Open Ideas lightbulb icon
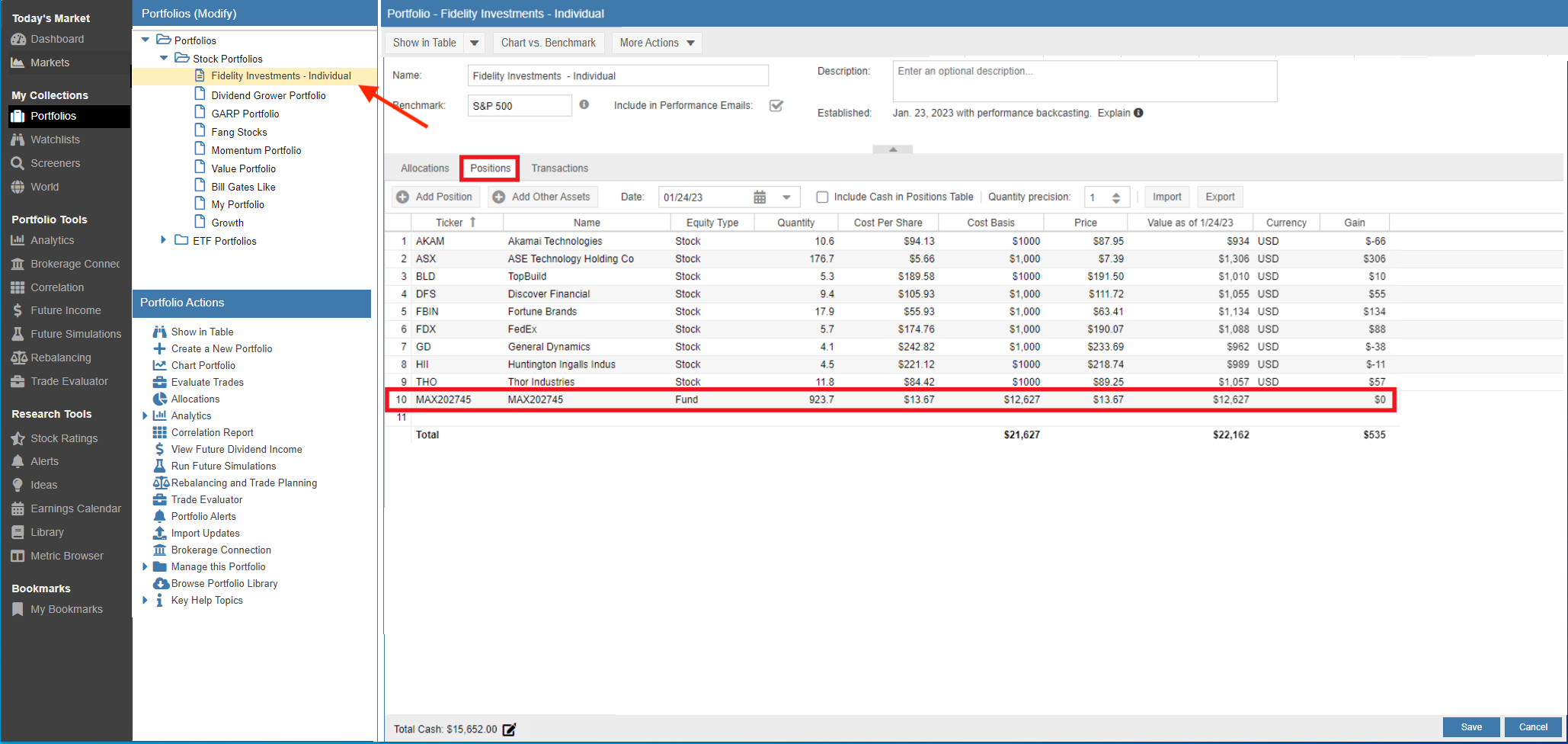The height and width of the screenshot is (744, 1568). [x=18, y=485]
